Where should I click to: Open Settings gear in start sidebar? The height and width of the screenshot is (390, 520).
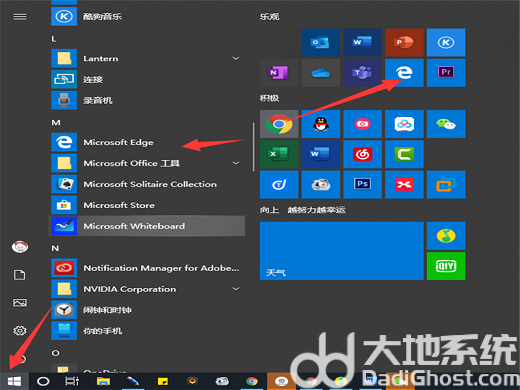click(x=20, y=331)
